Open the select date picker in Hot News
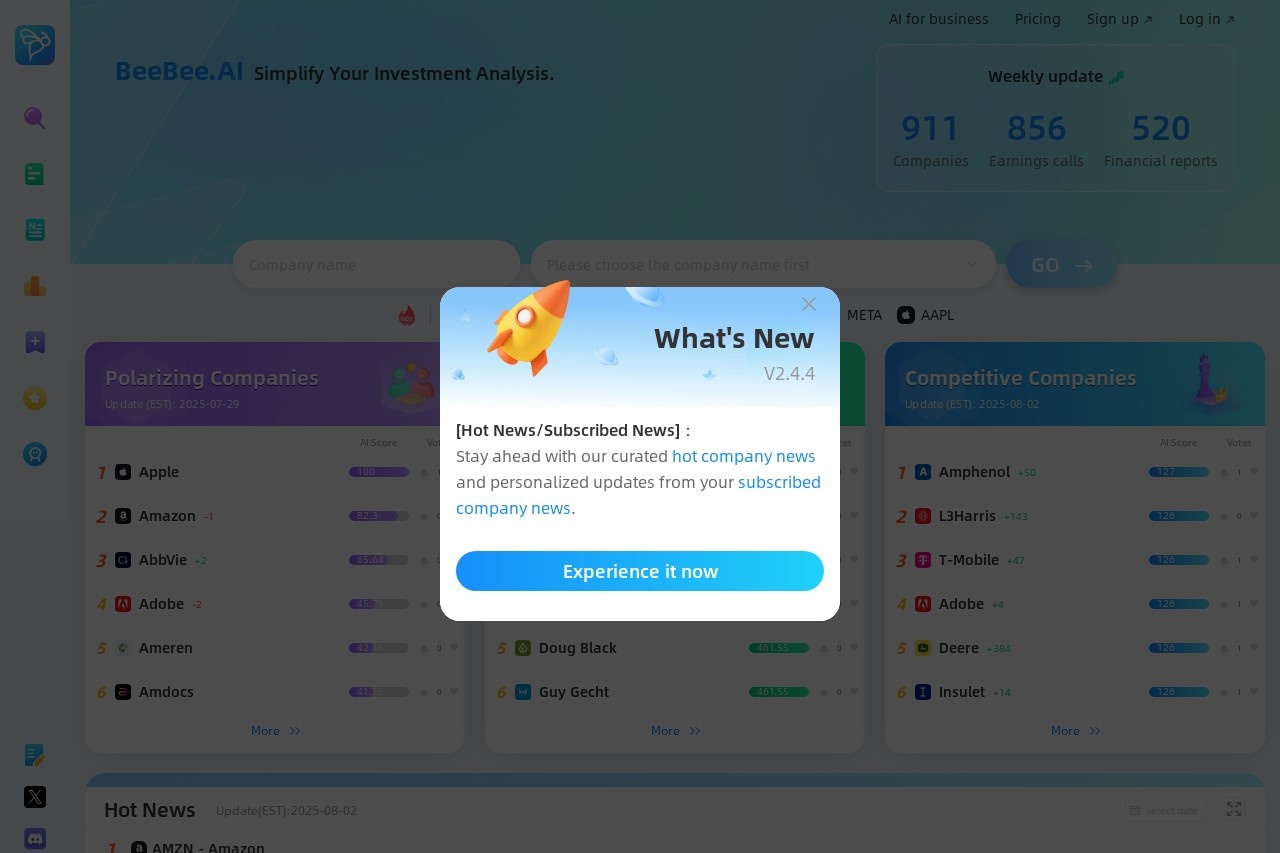This screenshot has height=853, width=1280. pyautogui.click(x=1165, y=810)
